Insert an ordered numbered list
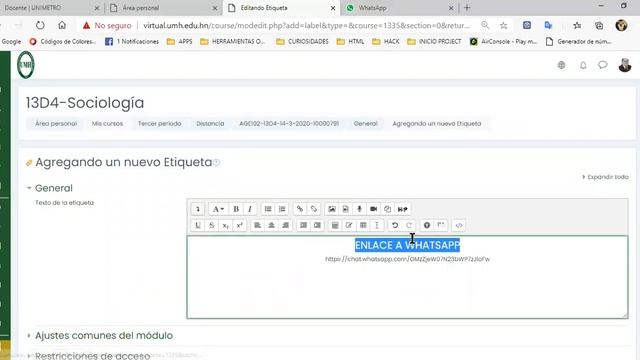Viewport: 640px width, 360px height. click(x=282, y=209)
